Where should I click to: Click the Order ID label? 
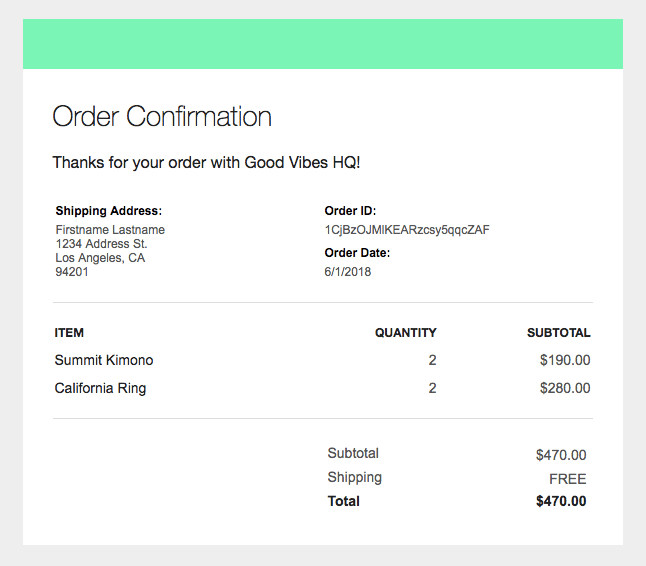click(350, 211)
